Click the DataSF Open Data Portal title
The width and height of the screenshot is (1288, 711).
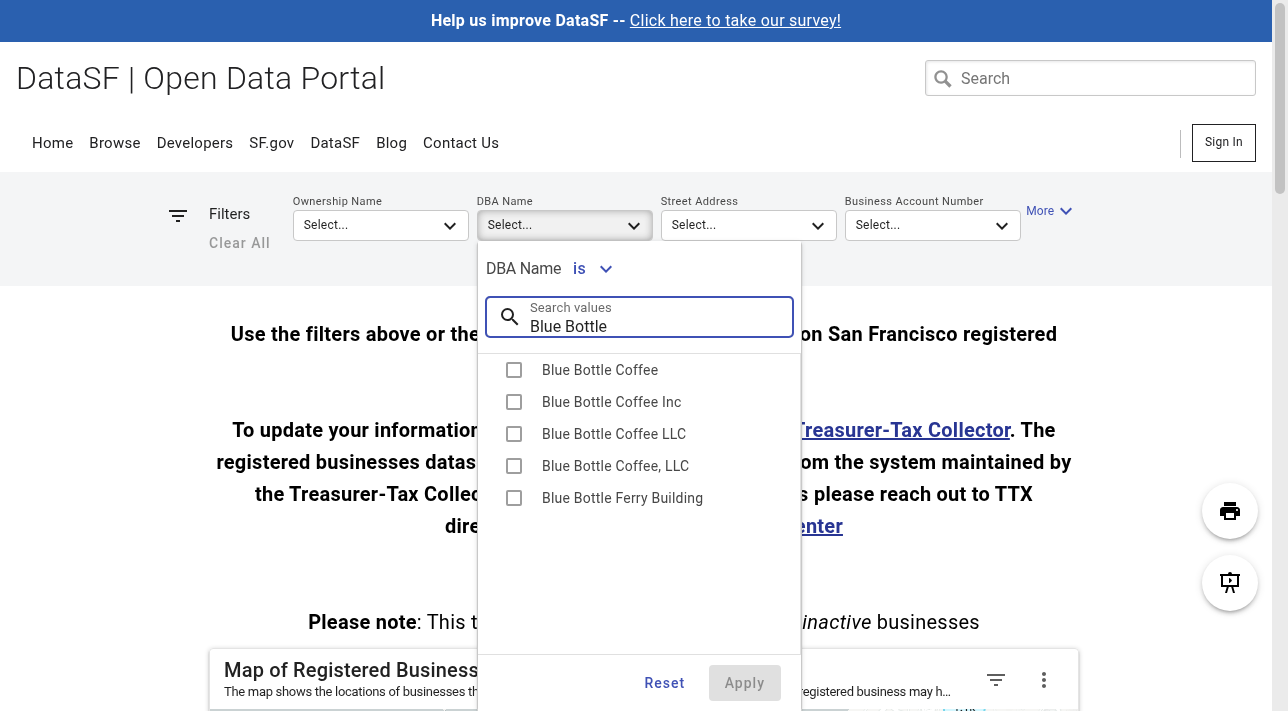pos(201,79)
